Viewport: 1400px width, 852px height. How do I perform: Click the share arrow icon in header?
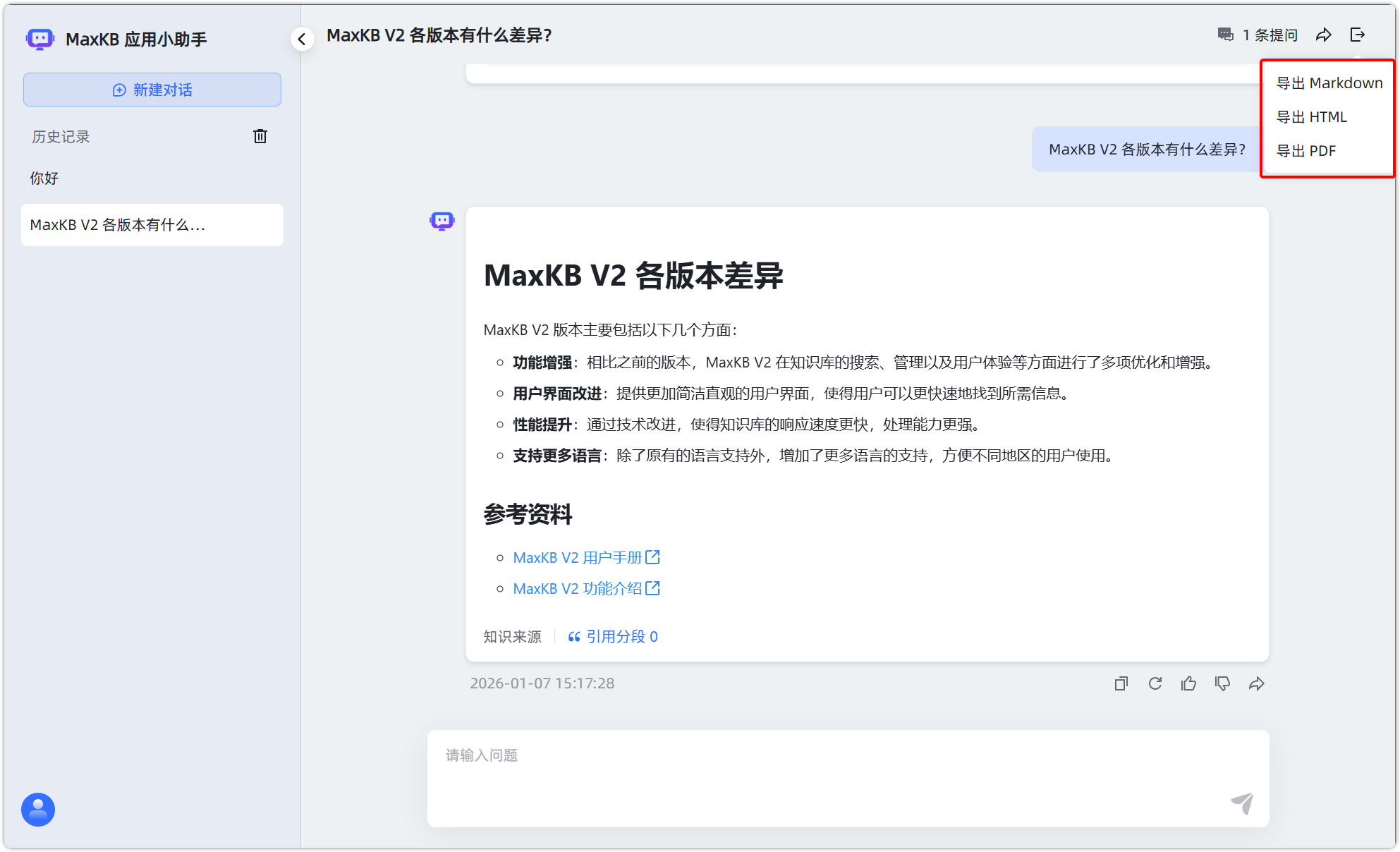1323,35
